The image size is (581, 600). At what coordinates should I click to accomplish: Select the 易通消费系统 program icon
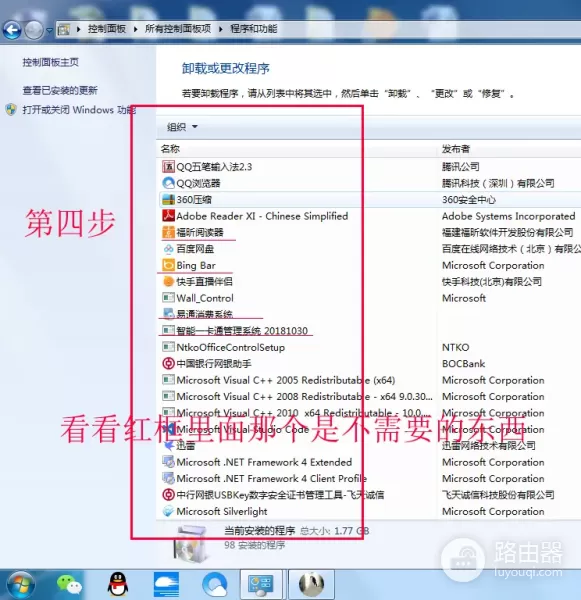168,314
